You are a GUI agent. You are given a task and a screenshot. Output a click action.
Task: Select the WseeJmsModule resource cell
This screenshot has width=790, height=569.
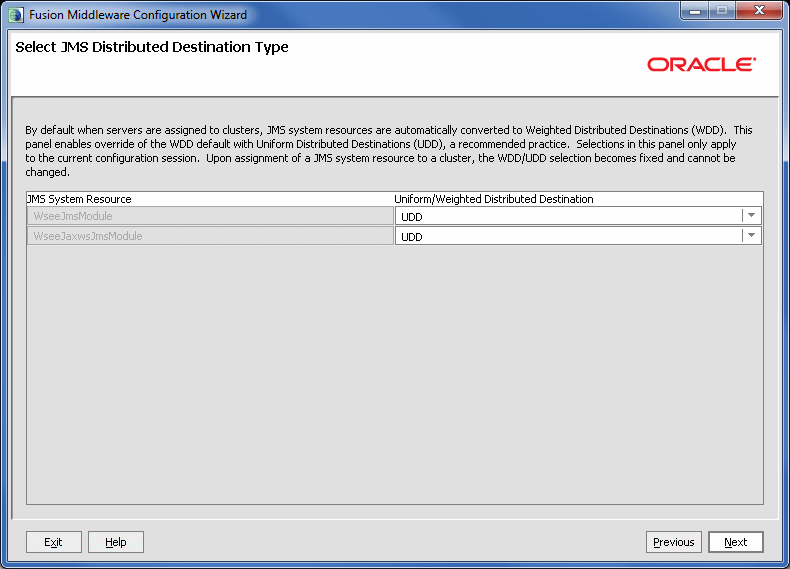tap(210, 216)
